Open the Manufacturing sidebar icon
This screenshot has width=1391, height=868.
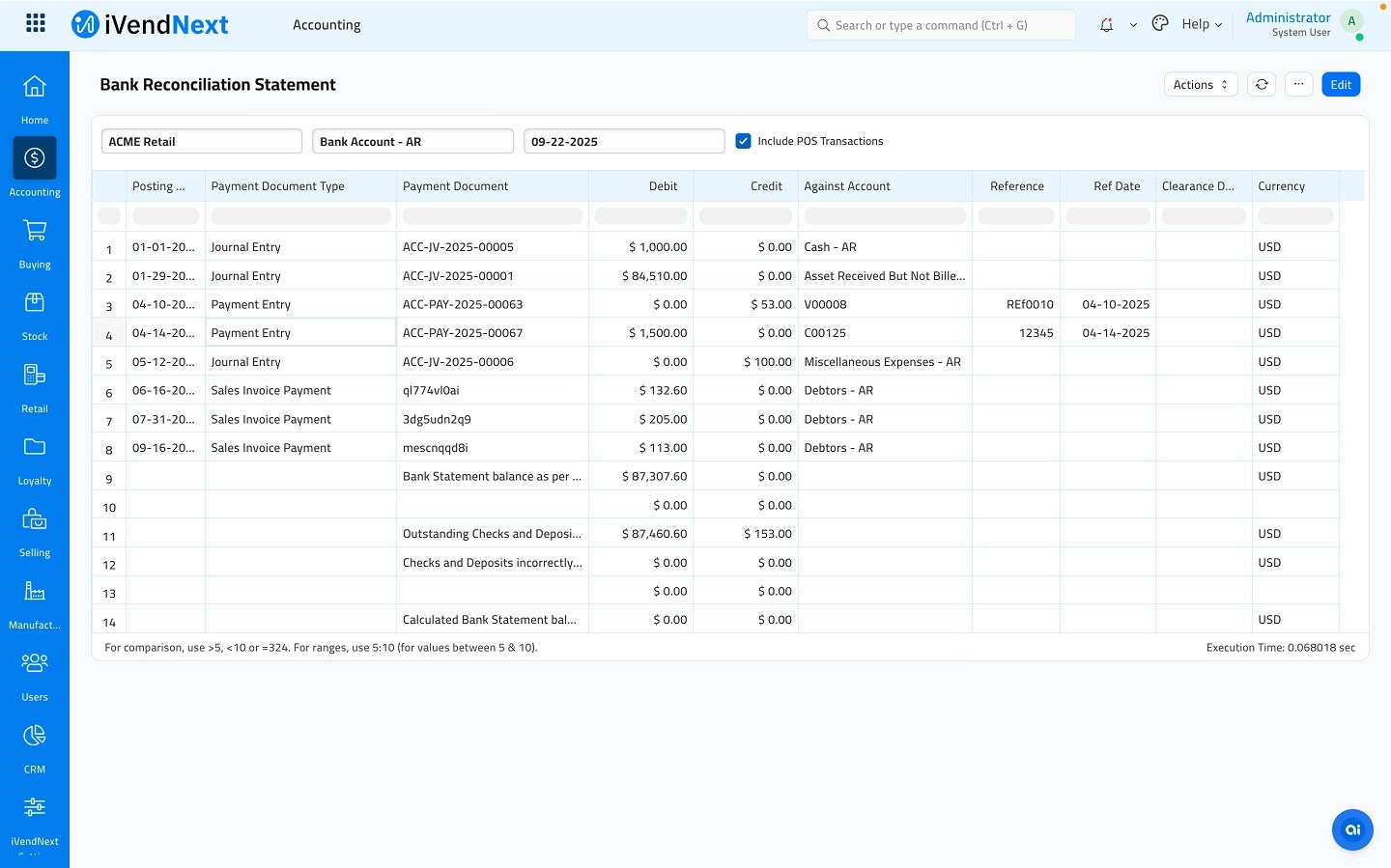tap(35, 591)
